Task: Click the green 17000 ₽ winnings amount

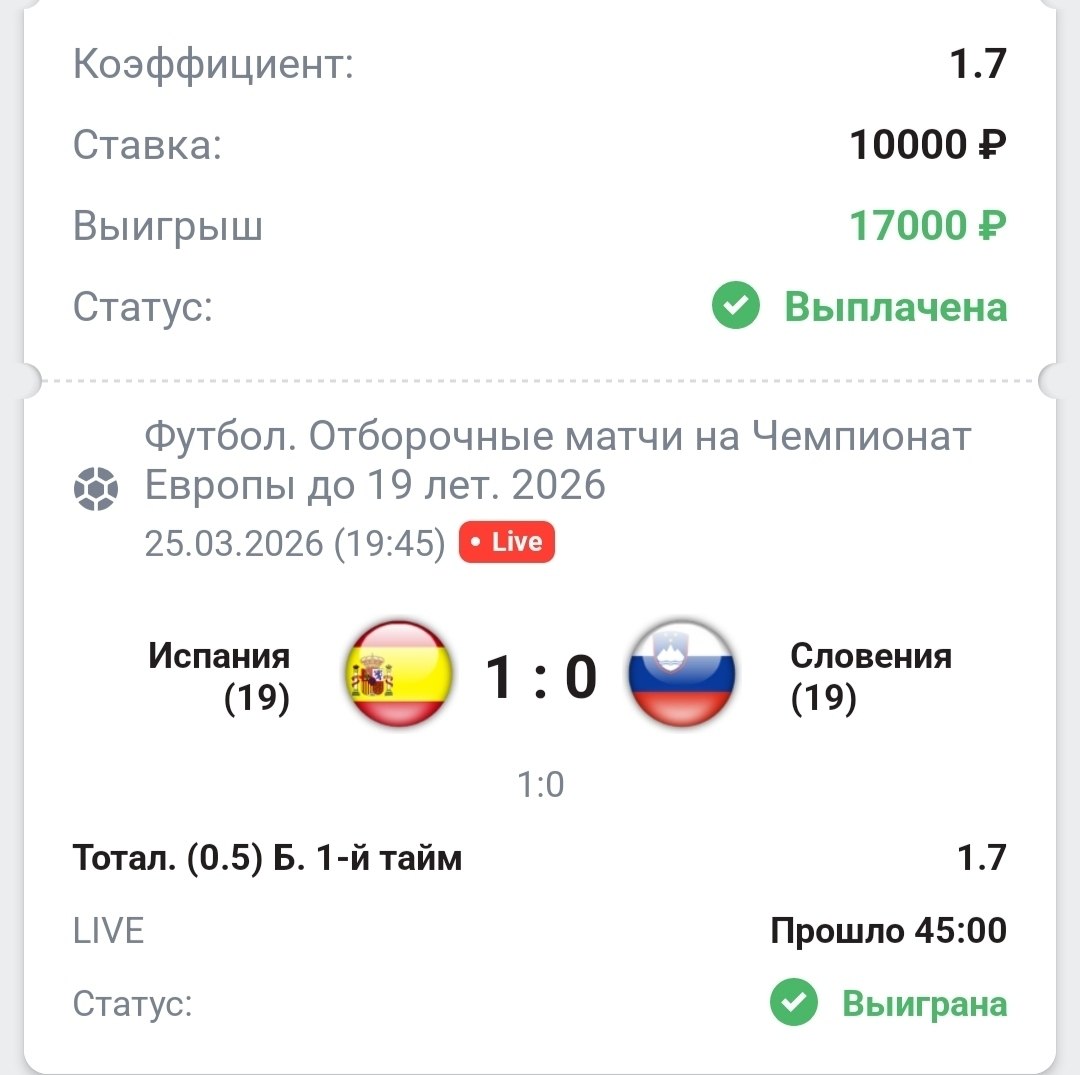Action: [x=927, y=227]
